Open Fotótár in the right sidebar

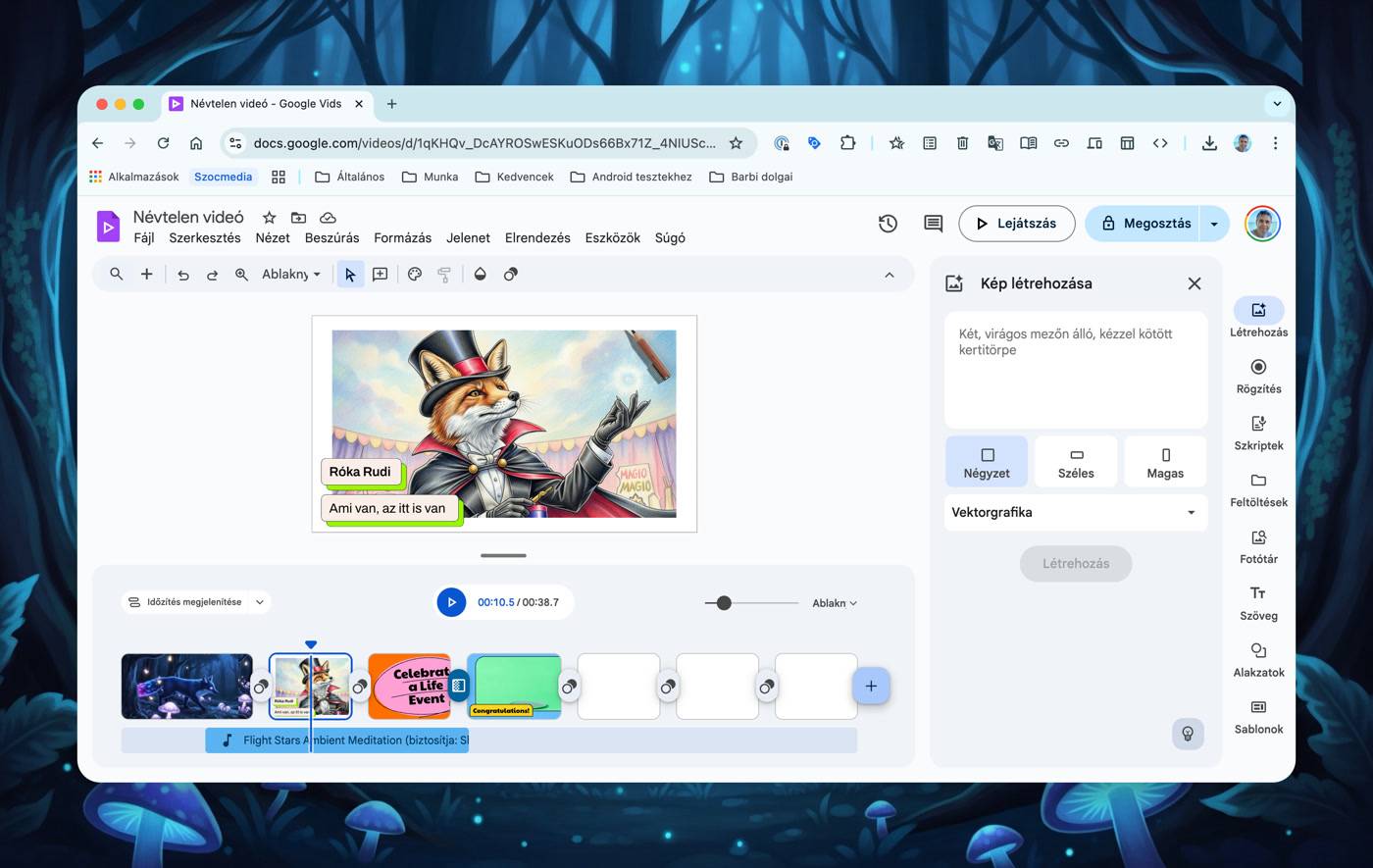[1258, 546]
